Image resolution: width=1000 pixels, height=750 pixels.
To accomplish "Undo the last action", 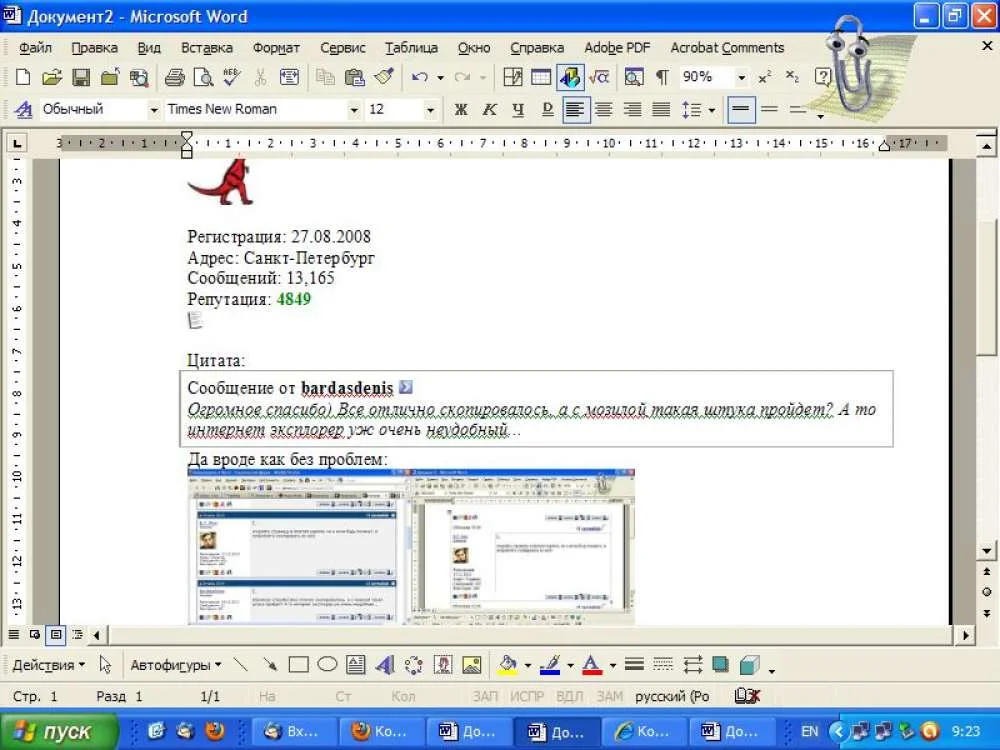I will pos(419,77).
